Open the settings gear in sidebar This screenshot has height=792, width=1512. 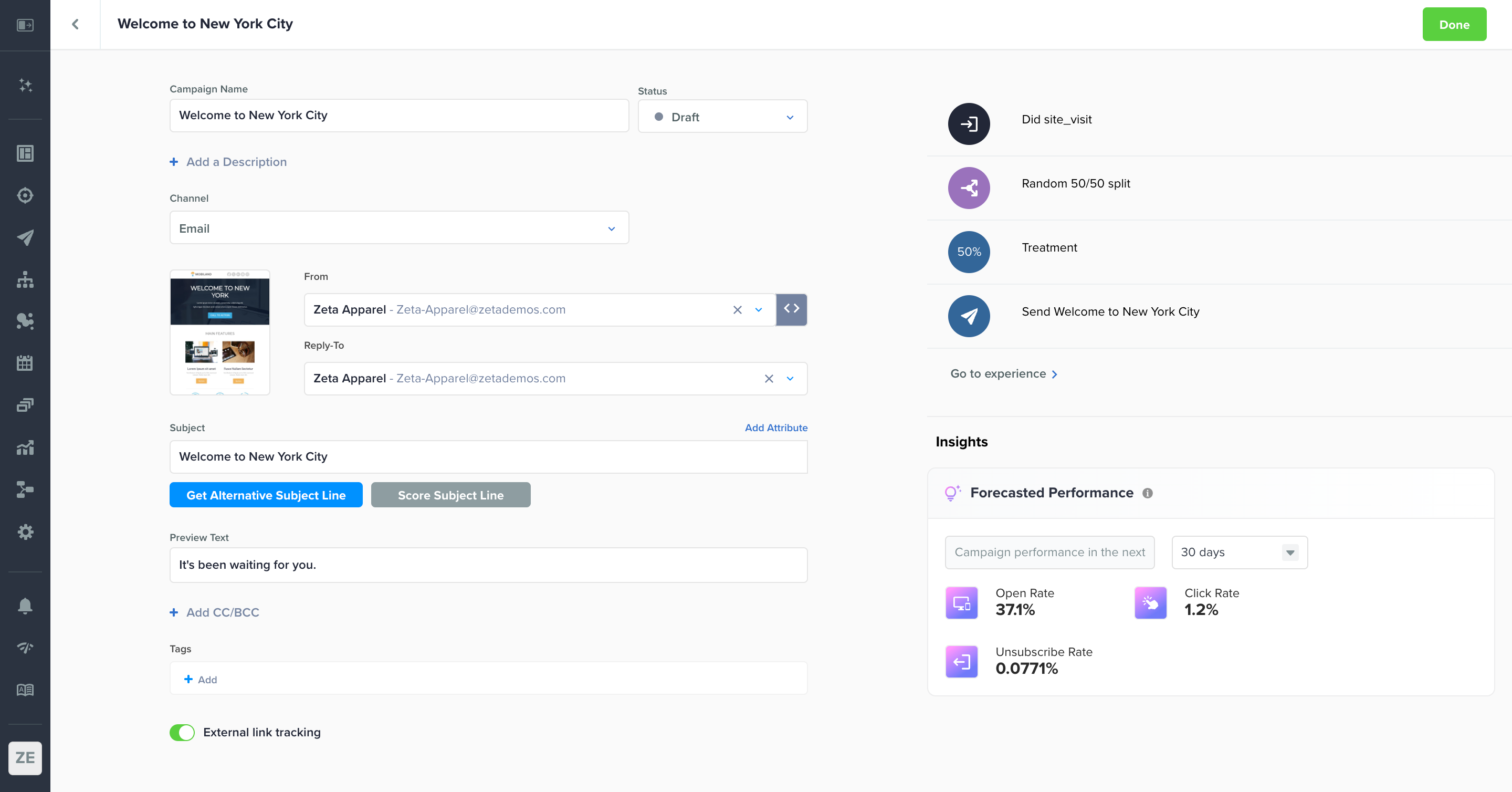pos(25,532)
